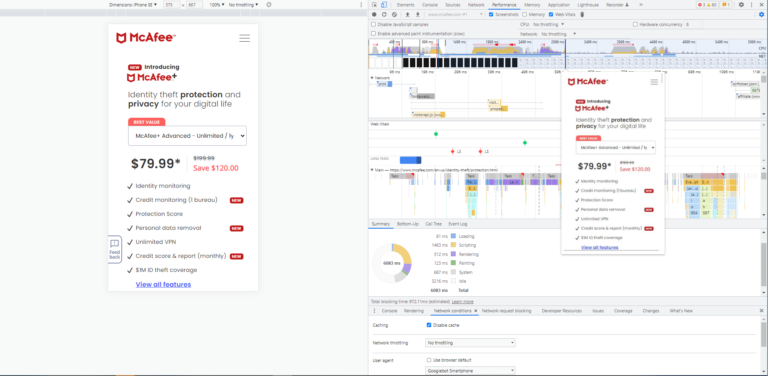Click the errors and warnings counter
Screen dimensions: 768x376
pyautogui.click(x=707, y=4)
